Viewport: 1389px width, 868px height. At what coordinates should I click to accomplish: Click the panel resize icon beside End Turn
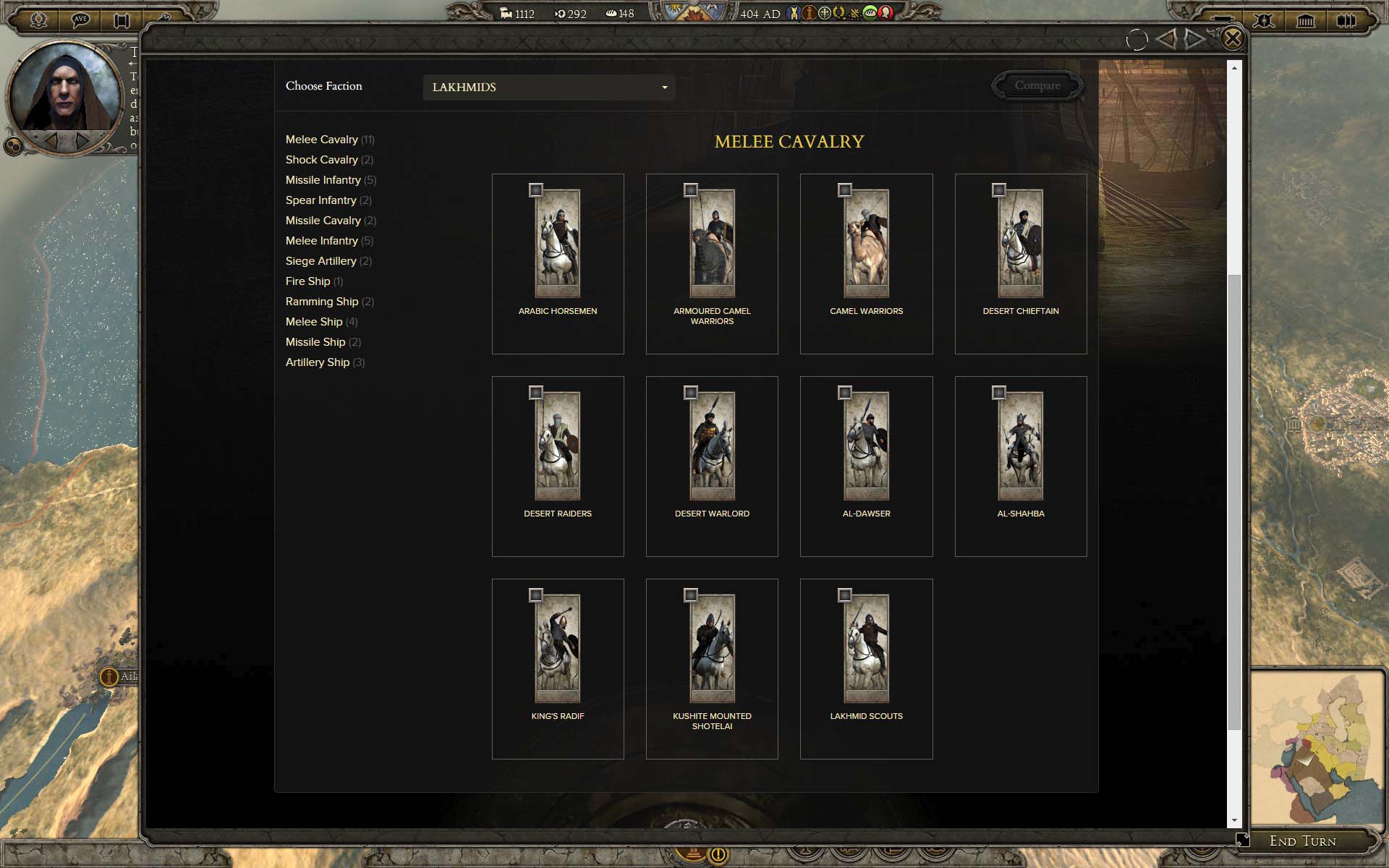tap(1242, 839)
